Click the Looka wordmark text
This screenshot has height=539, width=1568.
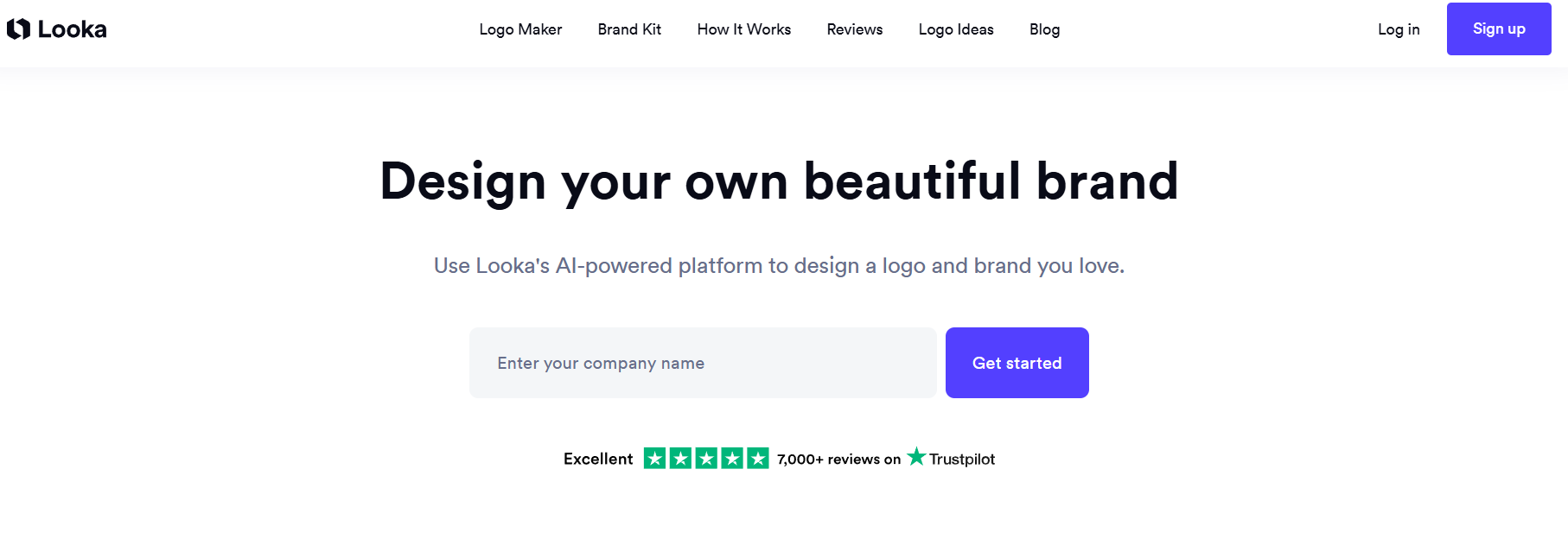click(72, 29)
